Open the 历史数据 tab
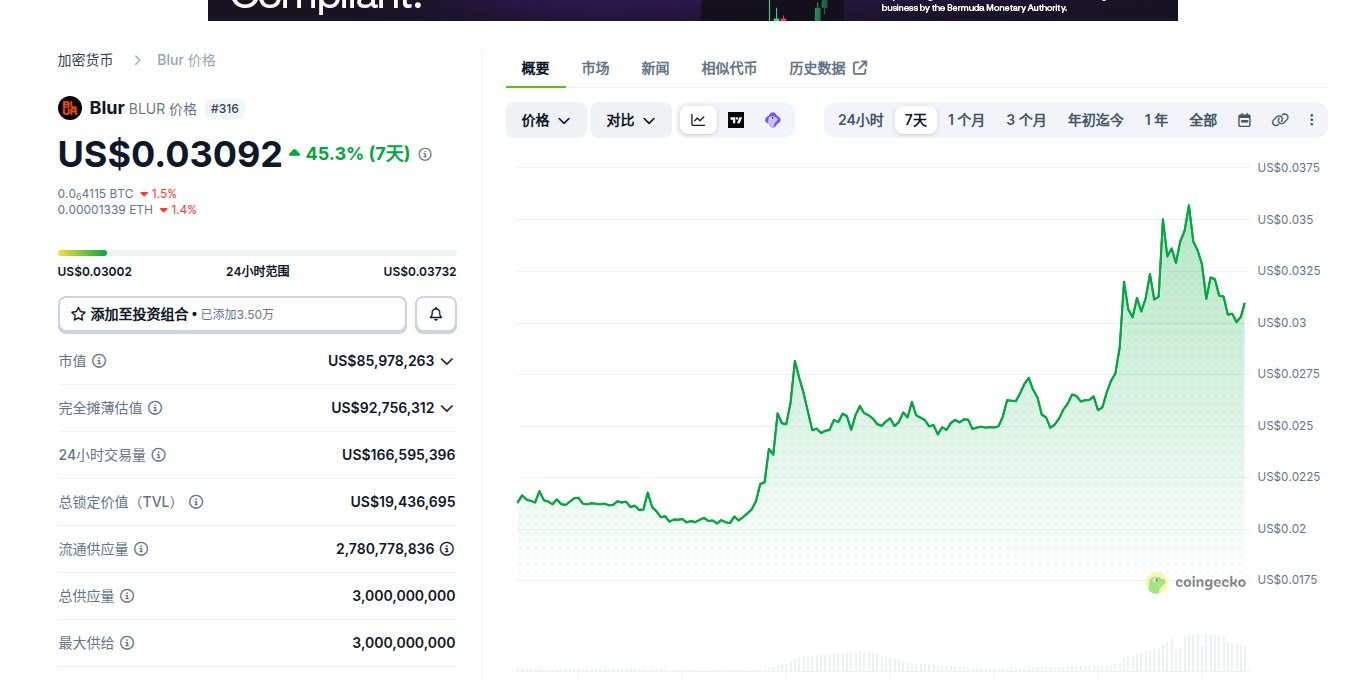The width and height of the screenshot is (1360, 680). tap(828, 68)
